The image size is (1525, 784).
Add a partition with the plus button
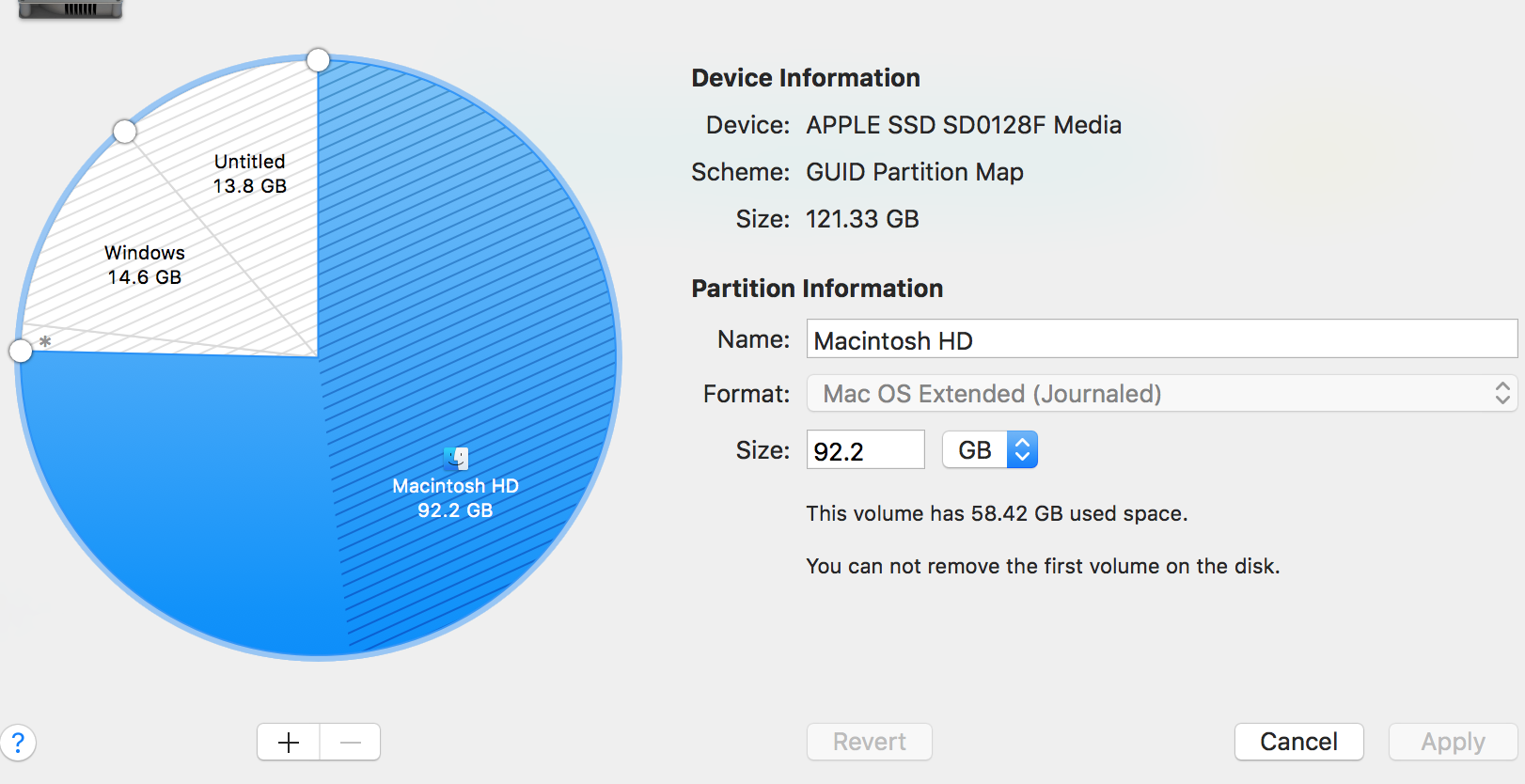pos(289,742)
